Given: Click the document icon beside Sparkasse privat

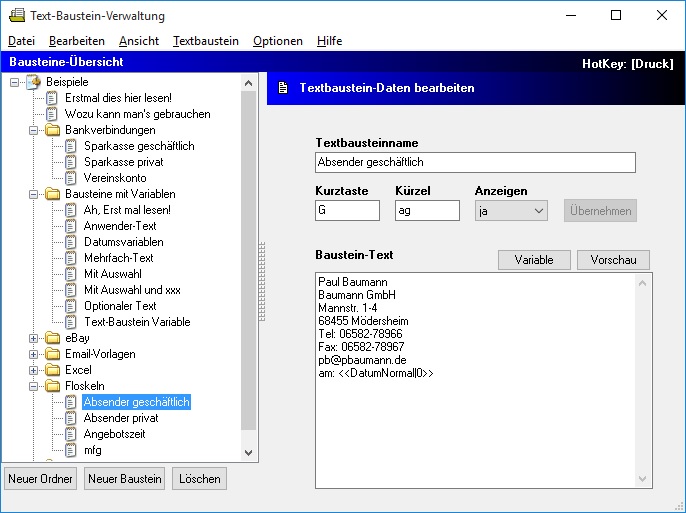Looking at the screenshot, I should pyautogui.click(x=71, y=162).
